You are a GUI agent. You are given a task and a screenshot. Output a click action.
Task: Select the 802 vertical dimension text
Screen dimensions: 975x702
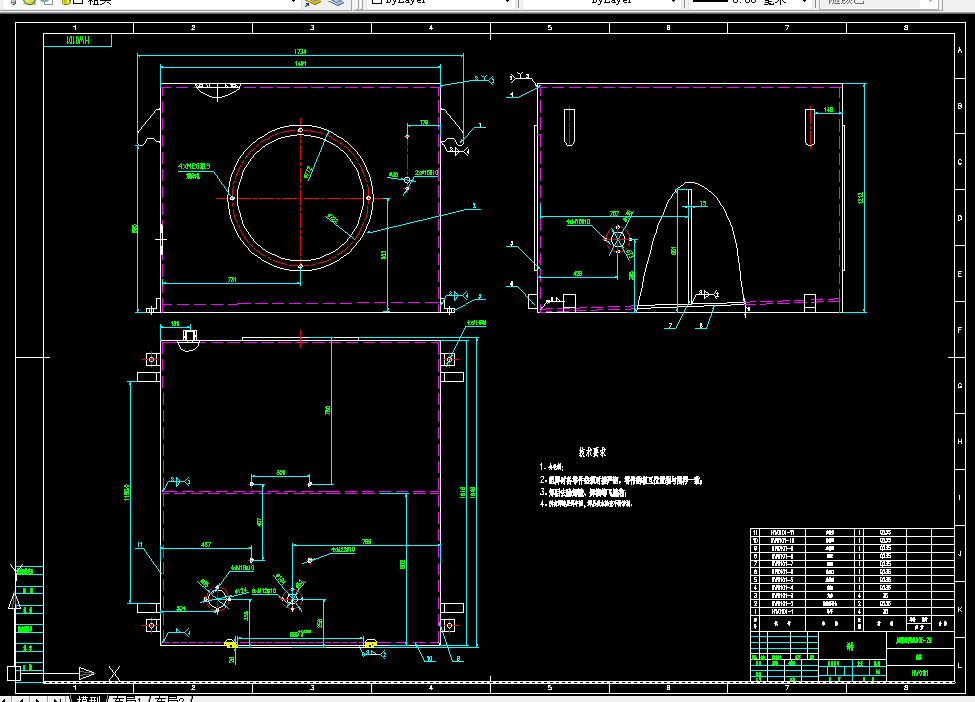coord(402,565)
